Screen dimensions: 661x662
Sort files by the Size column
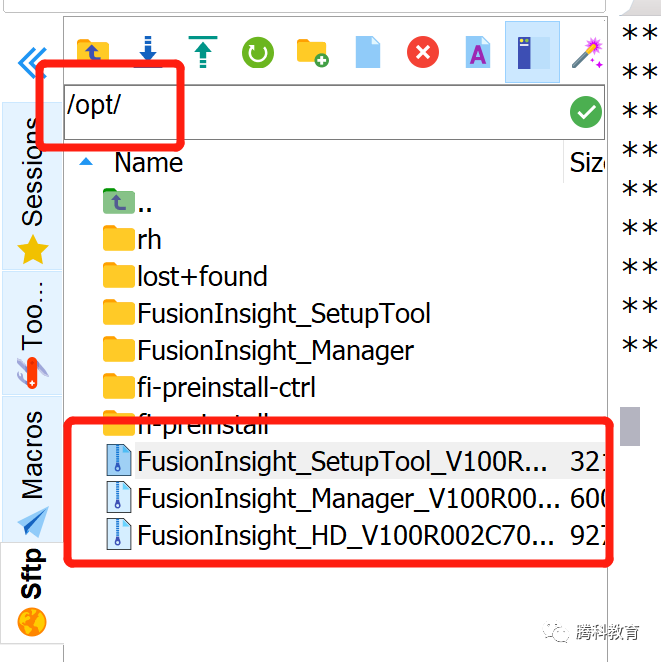(x=587, y=162)
